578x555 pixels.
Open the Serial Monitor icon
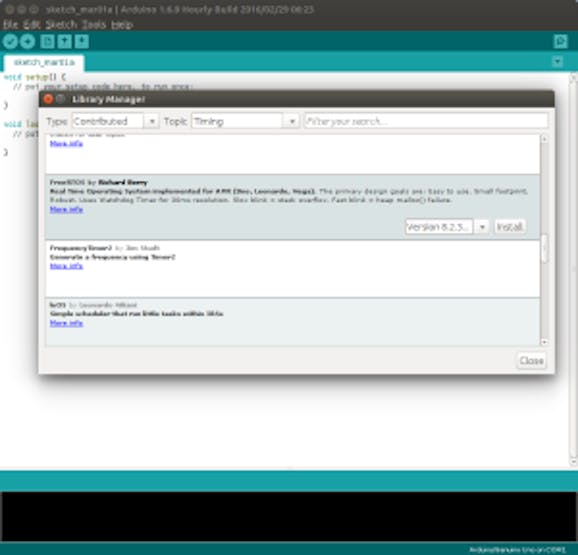point(561,41)
